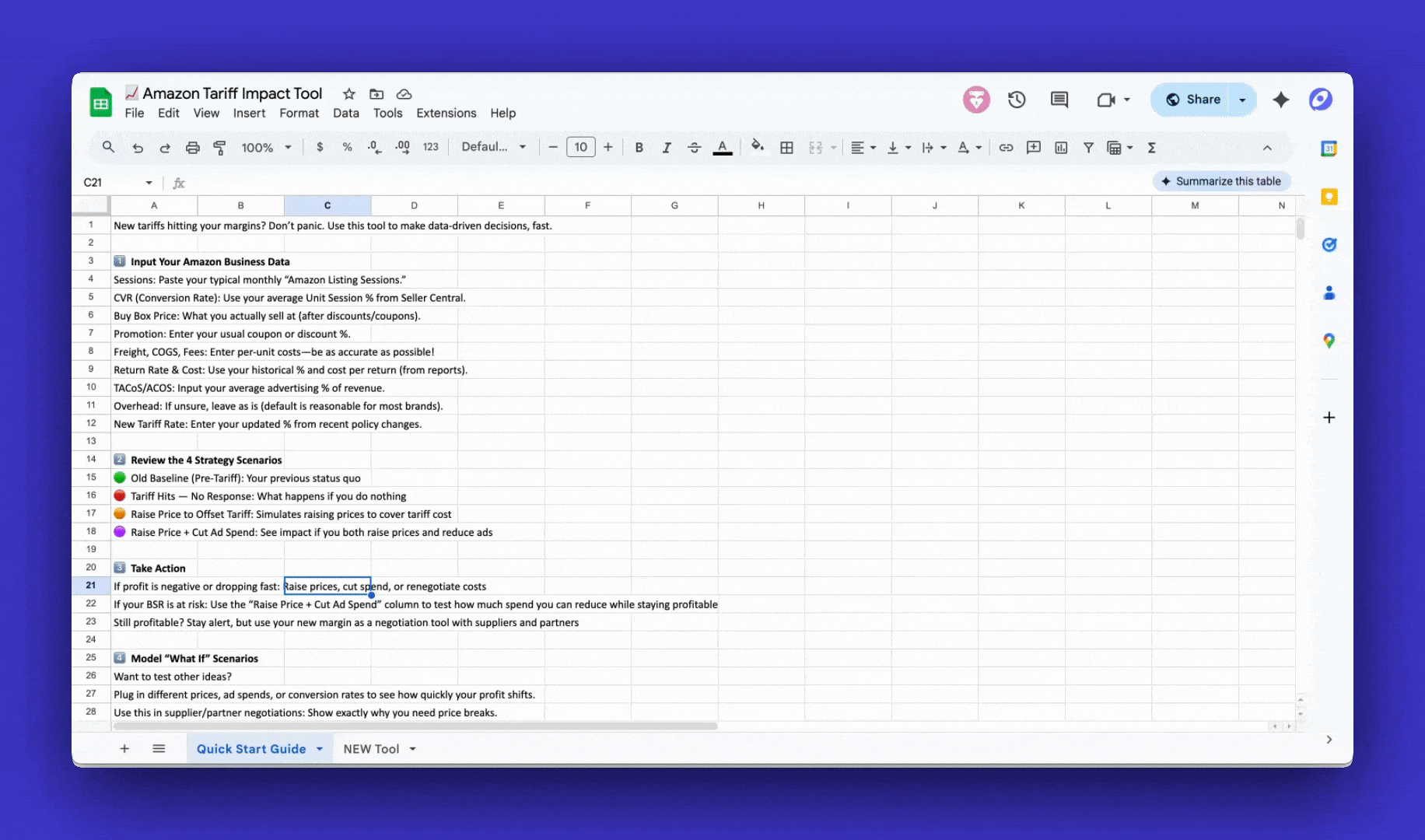
Task: Insert a link
Action: 1006,148
